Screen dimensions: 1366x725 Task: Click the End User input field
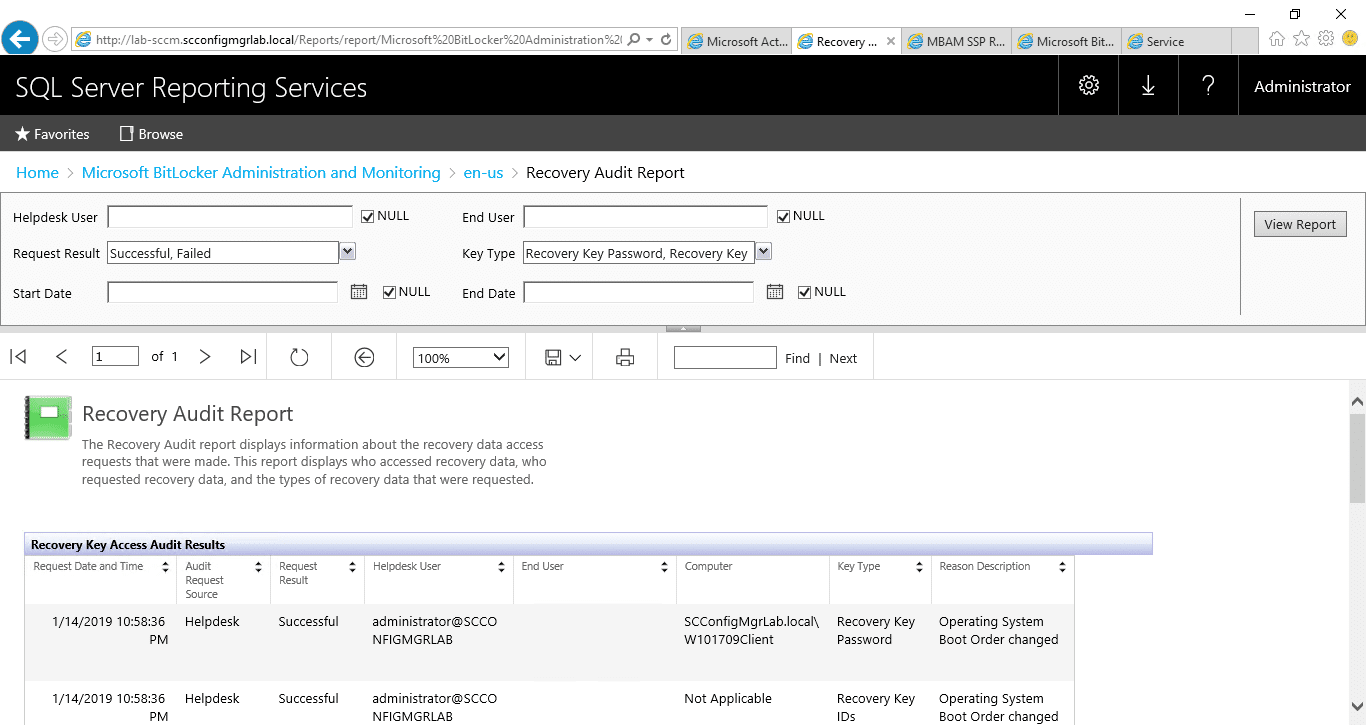click(x=645, y=217)
